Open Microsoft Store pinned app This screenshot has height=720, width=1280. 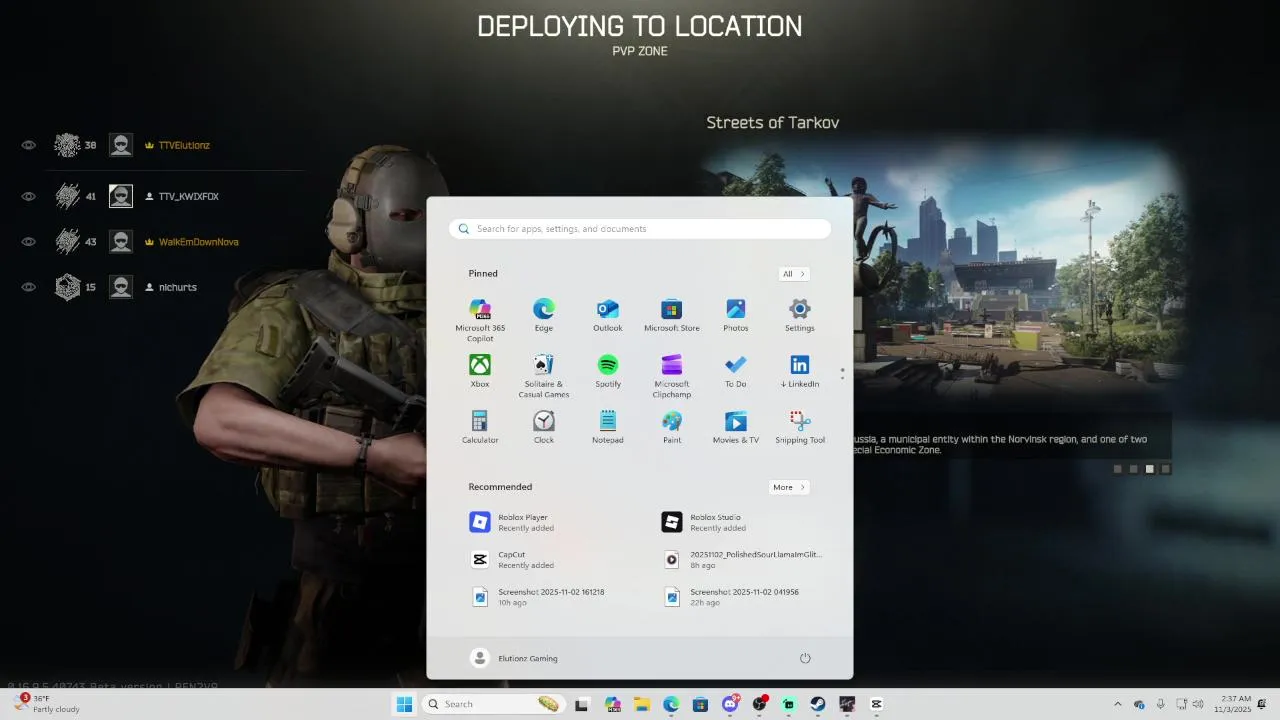672,316
